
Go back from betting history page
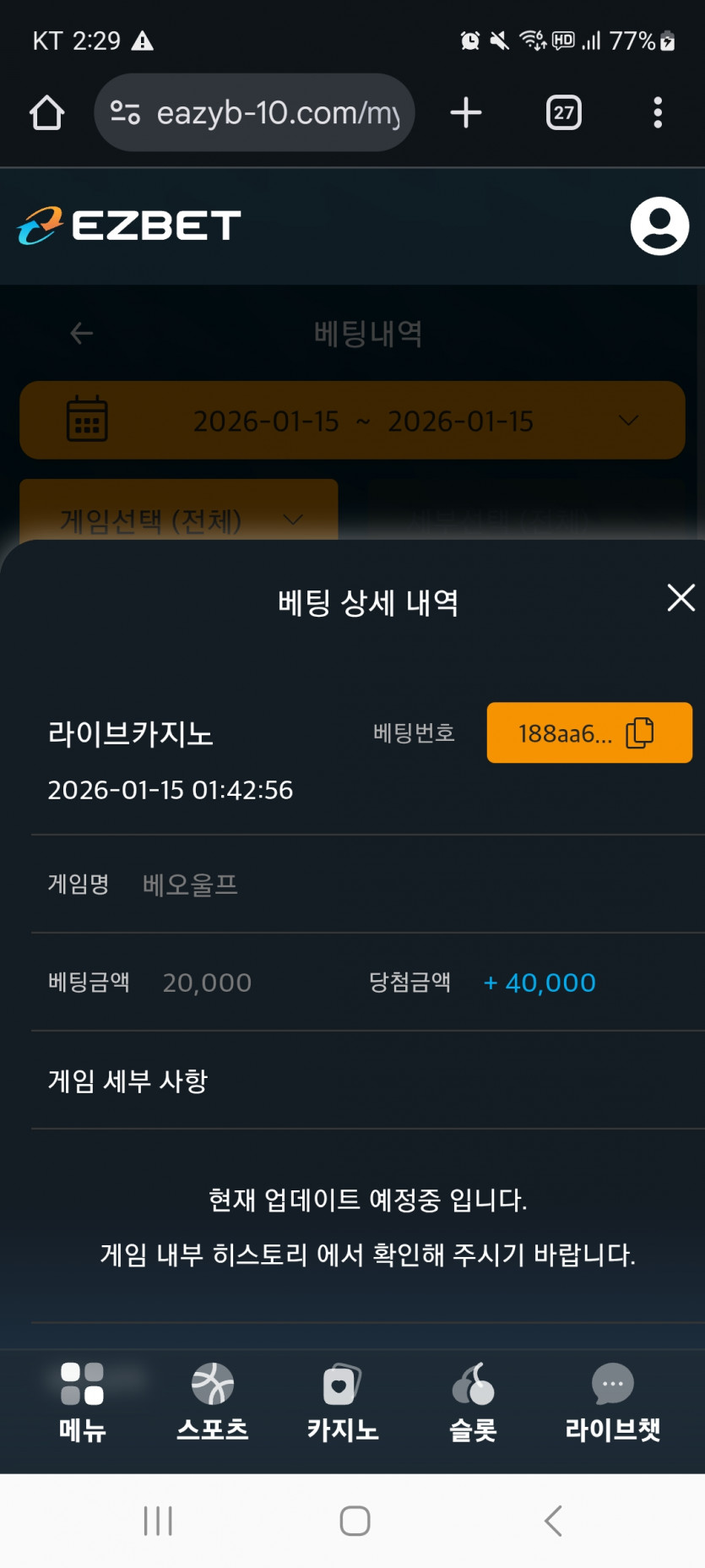(82, 334)
